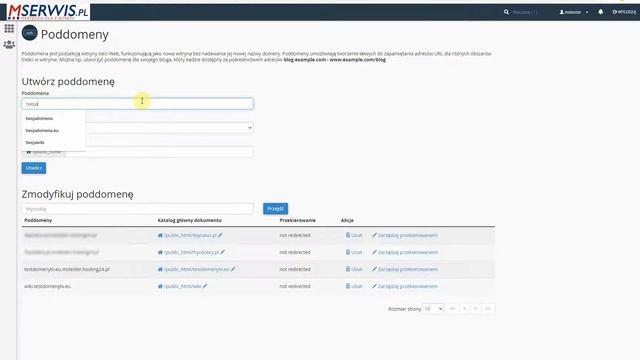Open /public_html/testdomenytv.eu folder link

(x=197, y=269)
